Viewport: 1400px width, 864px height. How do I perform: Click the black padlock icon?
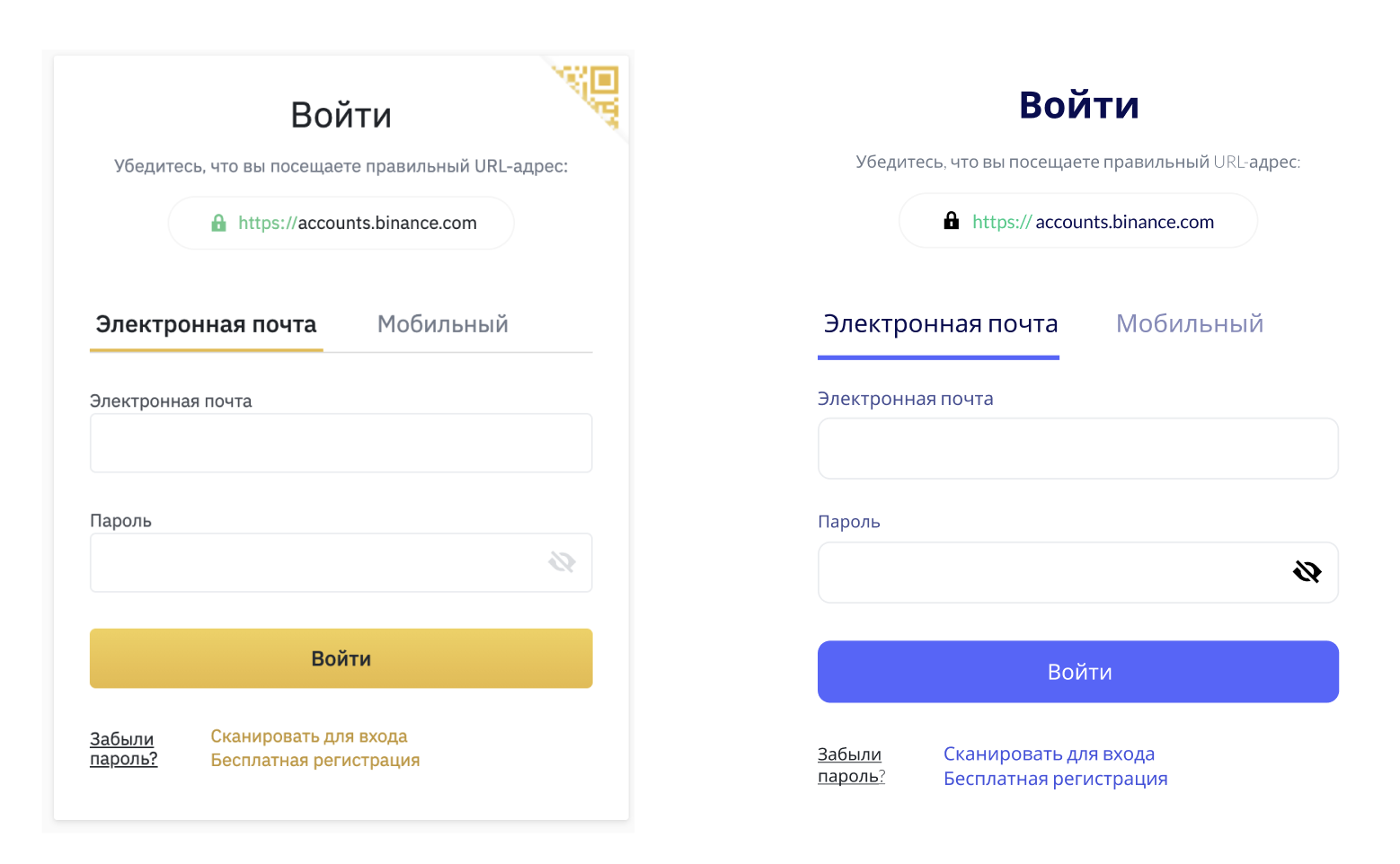tap(951, 221)
